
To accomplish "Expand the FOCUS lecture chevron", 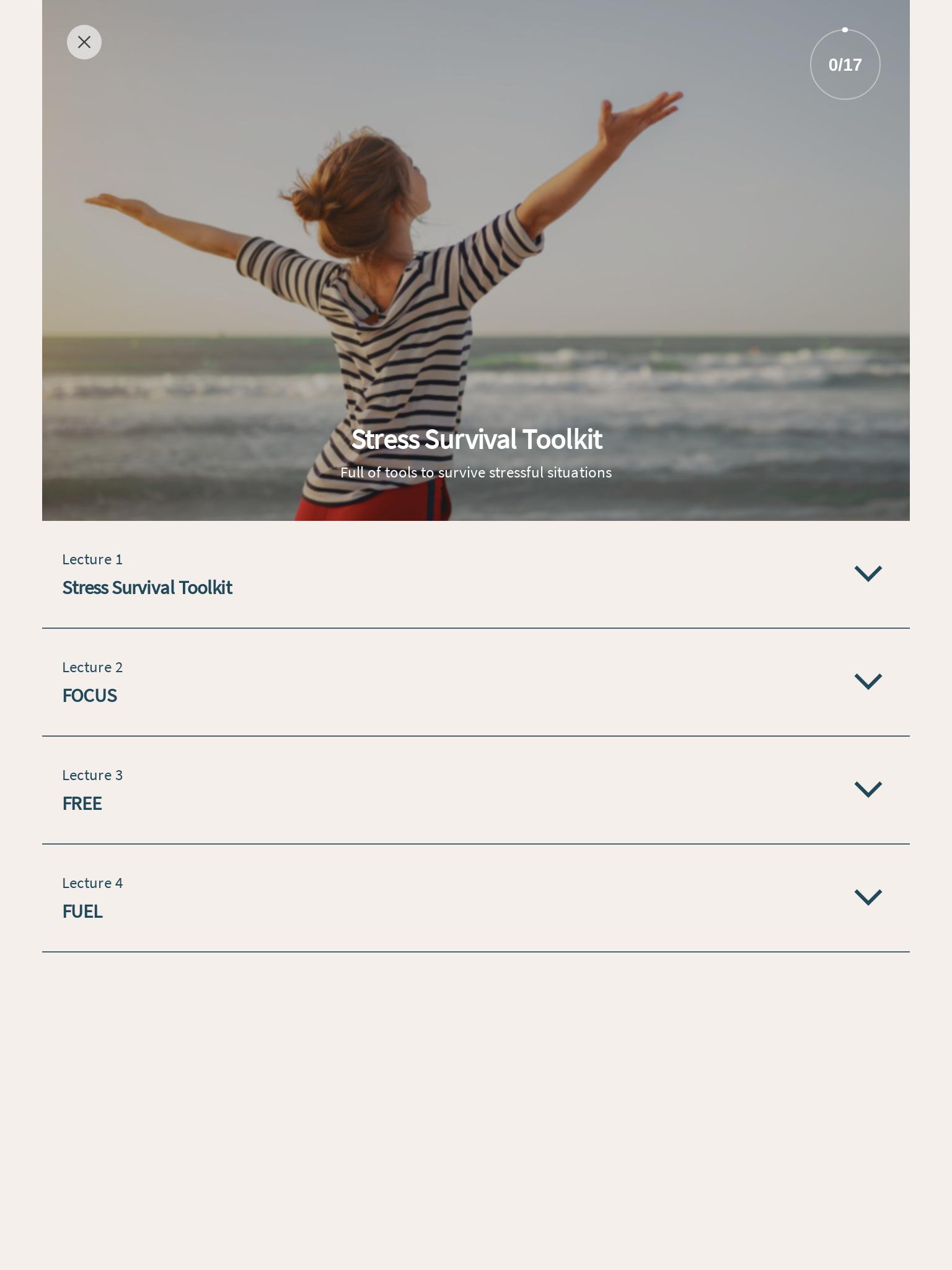I will coord(868,682).
